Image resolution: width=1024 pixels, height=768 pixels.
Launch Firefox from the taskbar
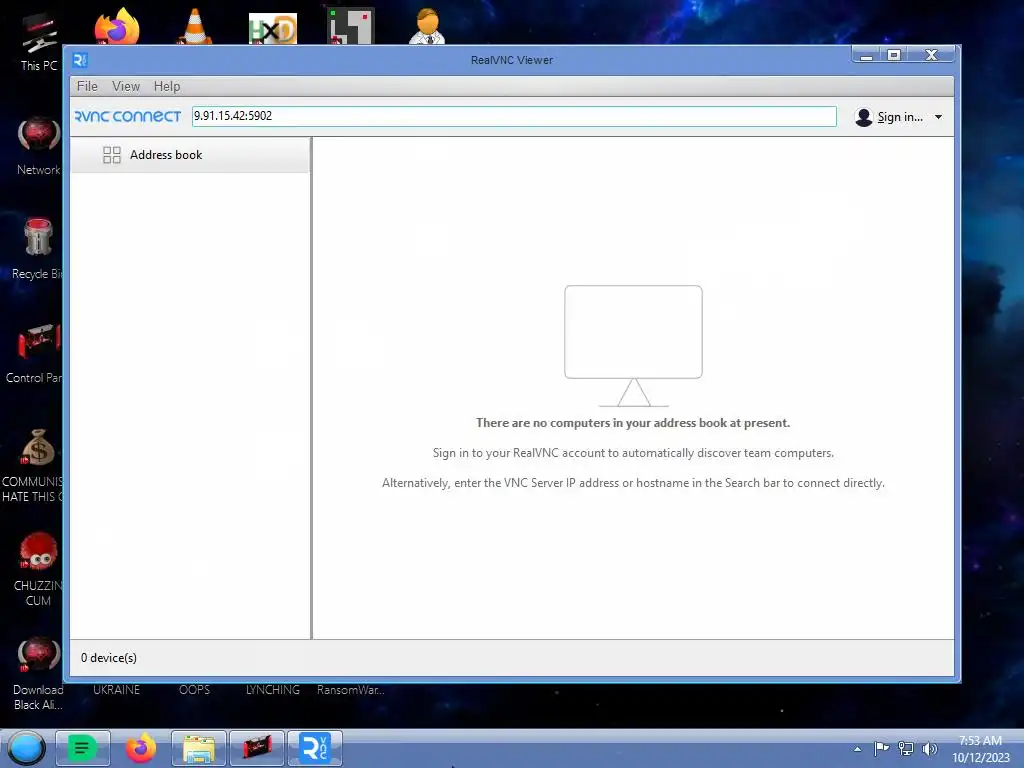140,748
